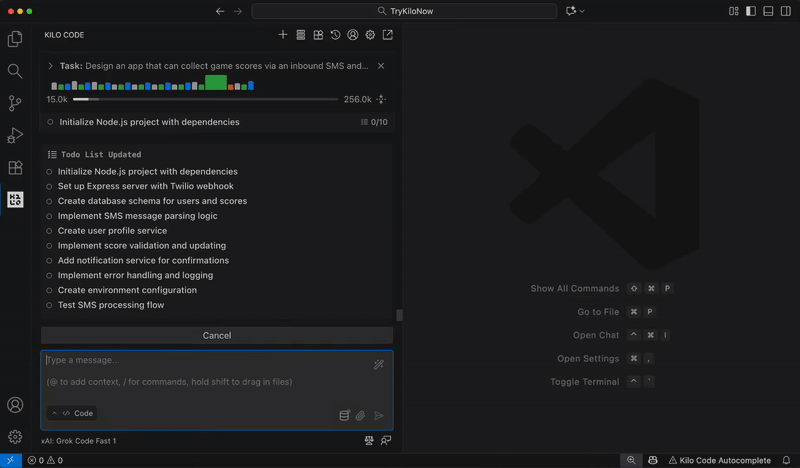800x468 pixels.
Task: Expand the 0/10 todo progress list
Action: pyautogui.click(x=374, y=122)
